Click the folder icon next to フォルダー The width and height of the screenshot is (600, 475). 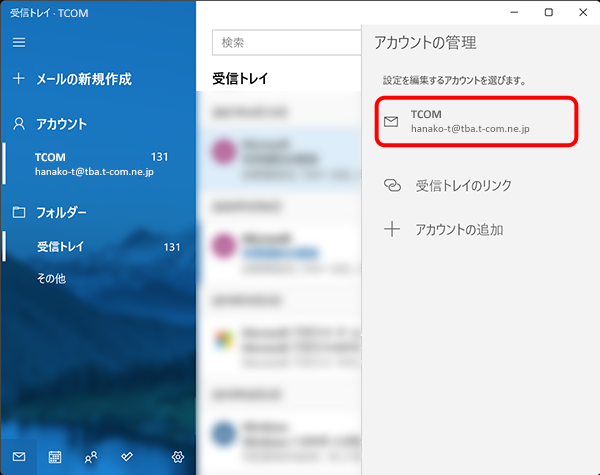point(19,212)
